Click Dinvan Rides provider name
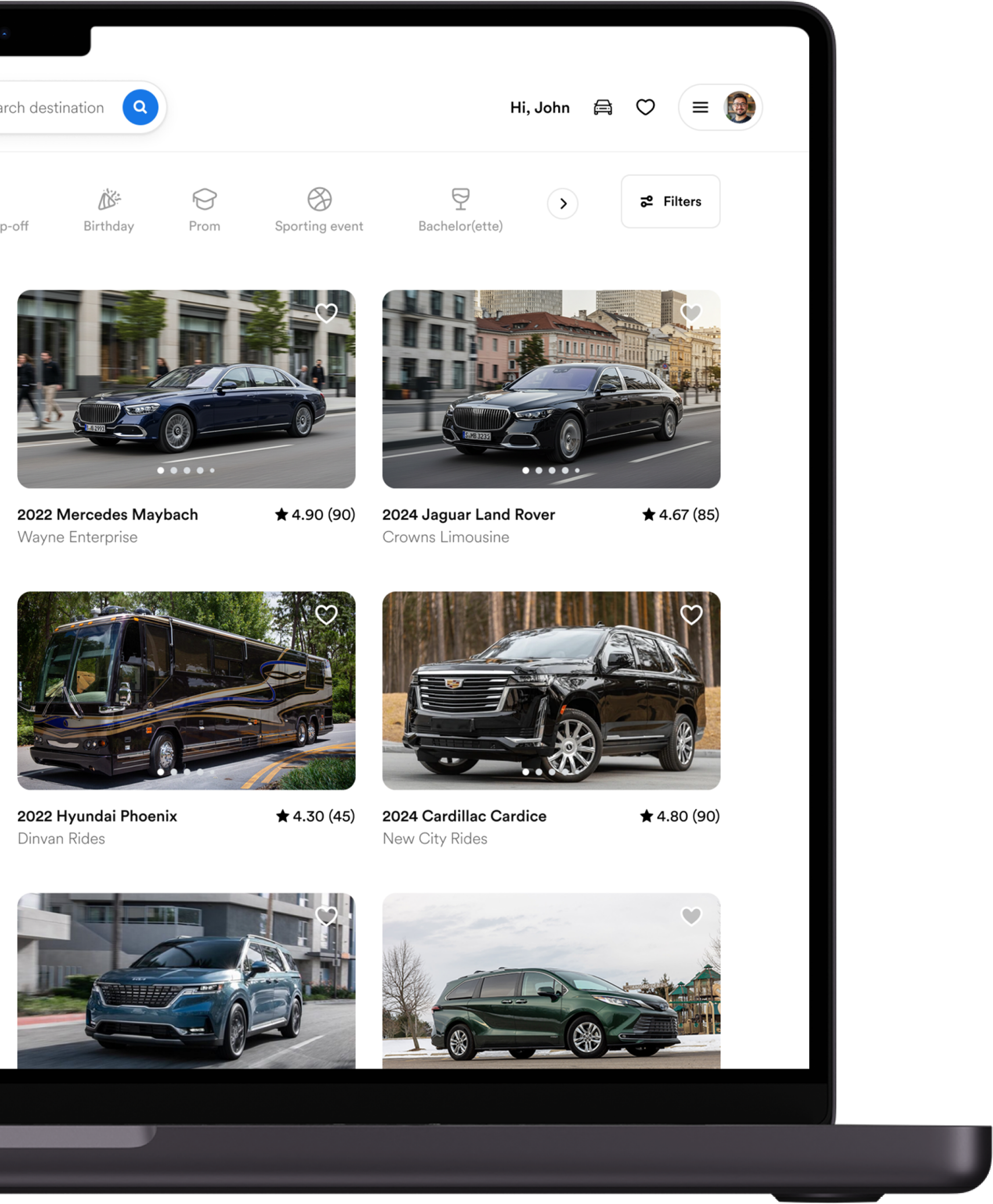Screen dimensions: 993x1204 61,838
